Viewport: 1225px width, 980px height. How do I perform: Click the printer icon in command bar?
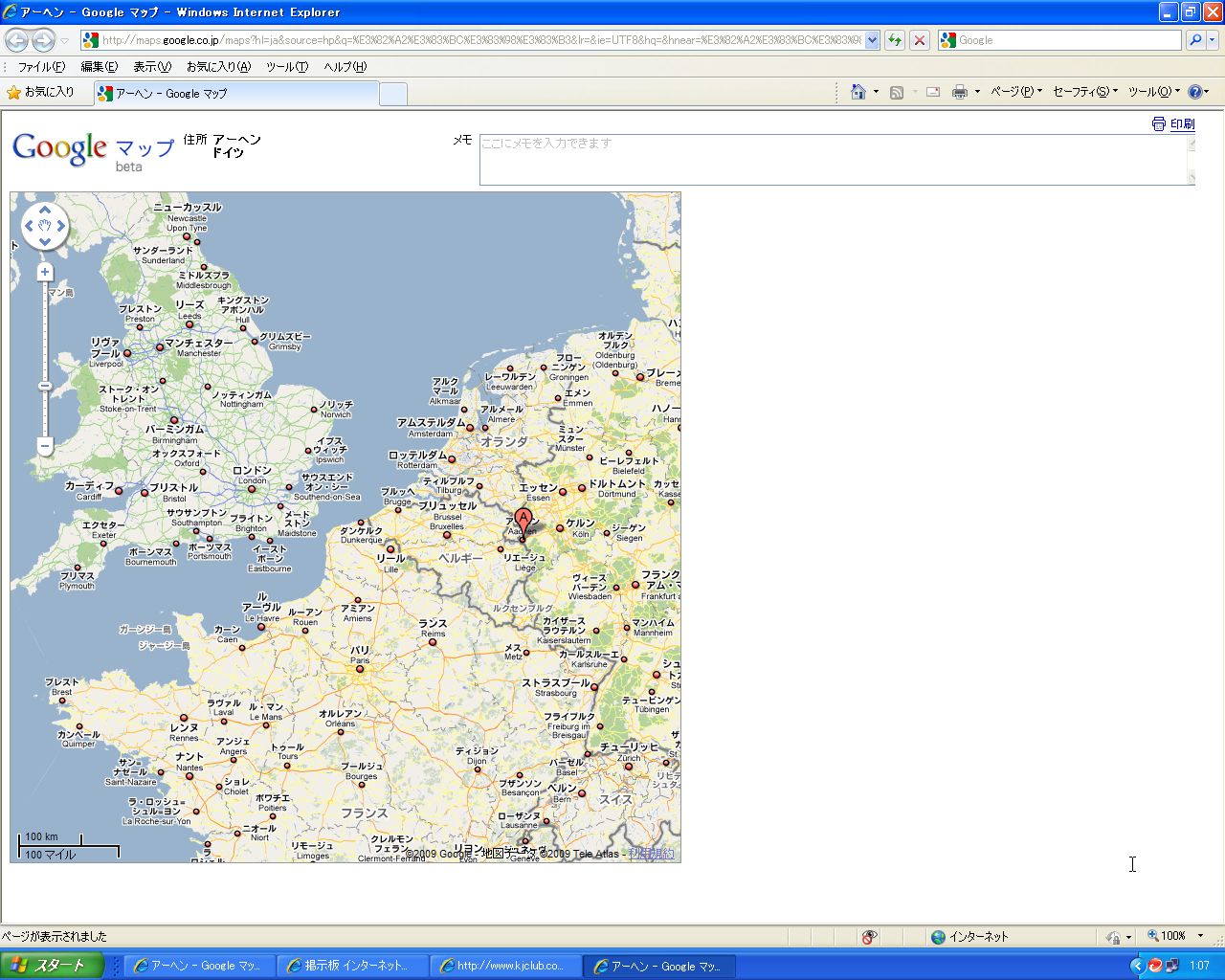pyautogui.click(x=959, y=92)
